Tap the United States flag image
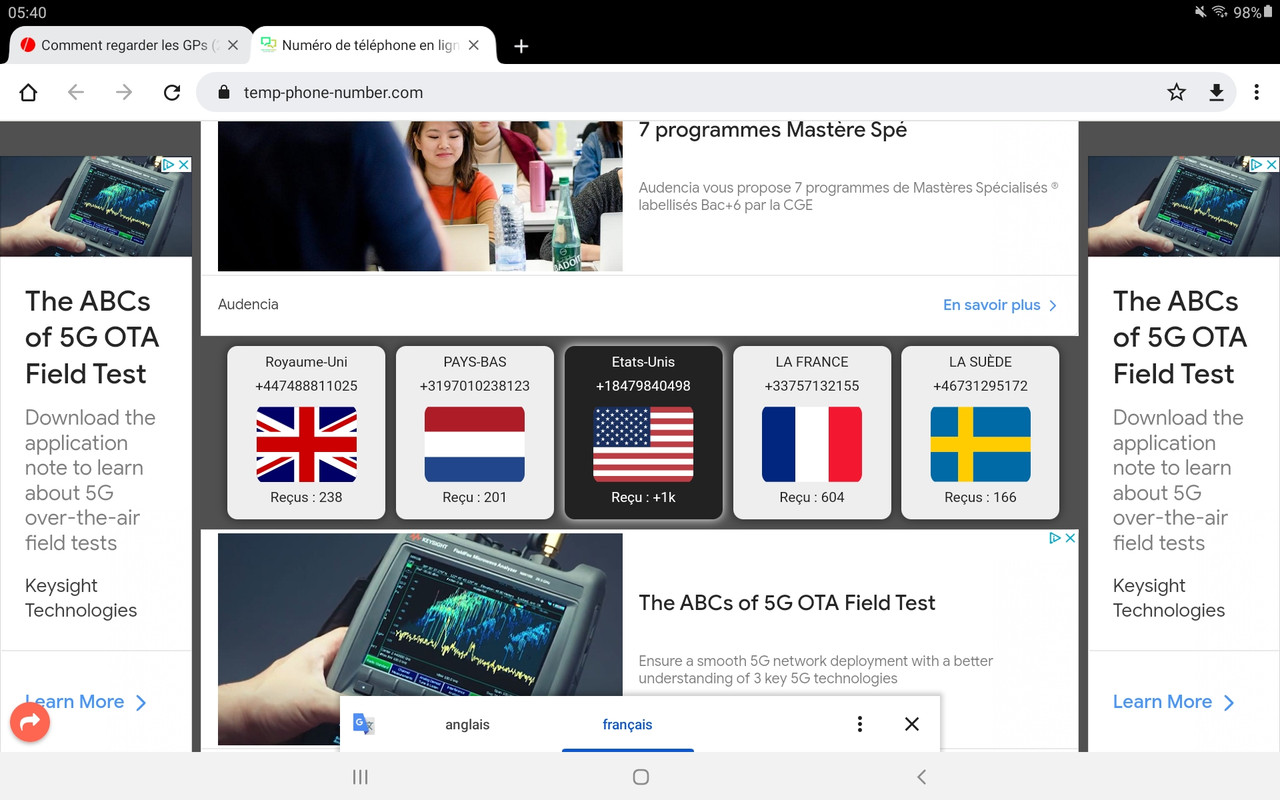The width and height of the screenshot is (1280, 800). (643, 444)
